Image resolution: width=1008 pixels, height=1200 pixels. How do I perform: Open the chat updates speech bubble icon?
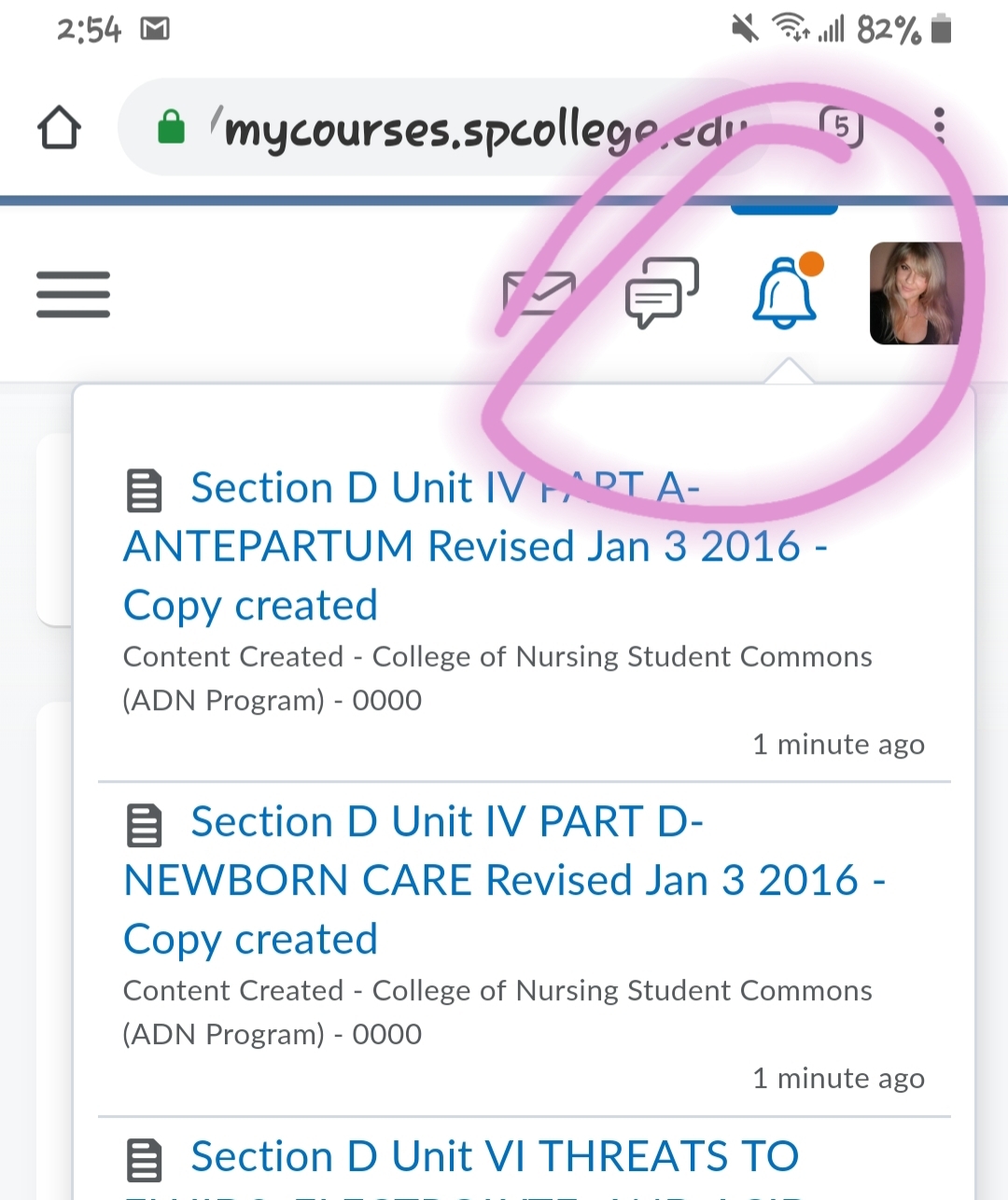tap(662, 293)
